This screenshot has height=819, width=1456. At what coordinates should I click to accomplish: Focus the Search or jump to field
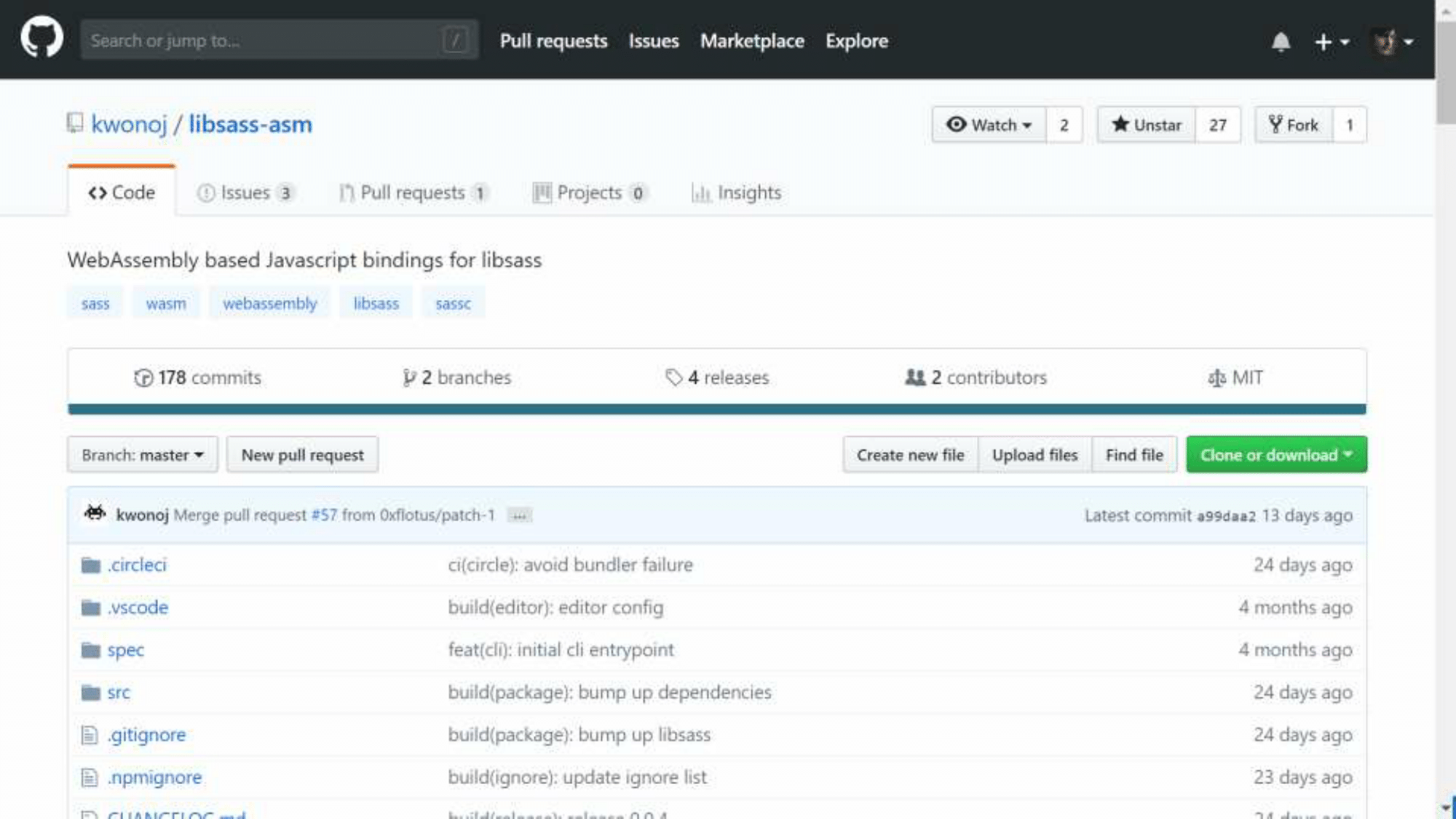tap(280, 40)
